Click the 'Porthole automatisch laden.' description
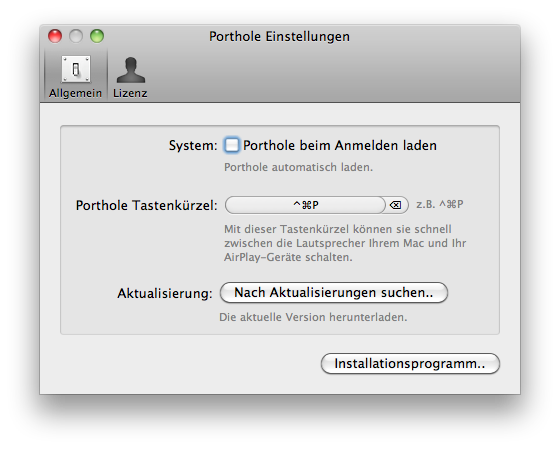The image size is (560, 449). pos(298,167)
